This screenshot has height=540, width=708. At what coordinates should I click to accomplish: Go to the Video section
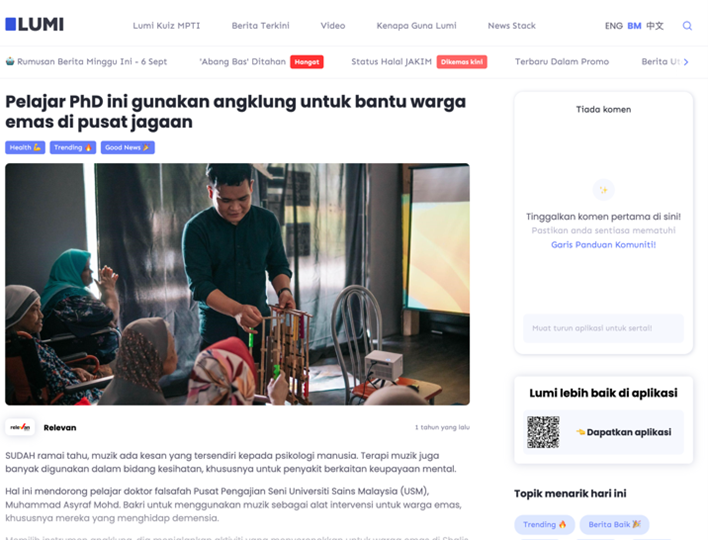pyautogui.click(x=333, y=26)
